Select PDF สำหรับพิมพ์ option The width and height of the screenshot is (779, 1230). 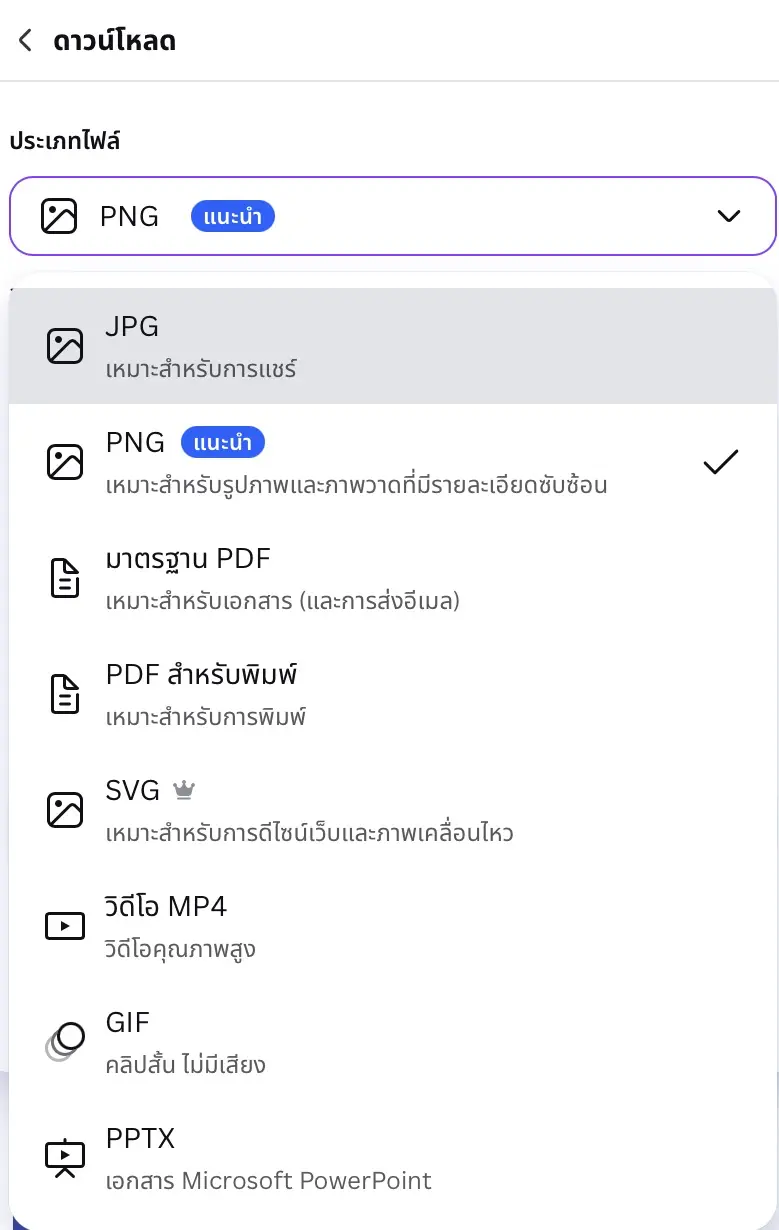[x=393, y=694]
